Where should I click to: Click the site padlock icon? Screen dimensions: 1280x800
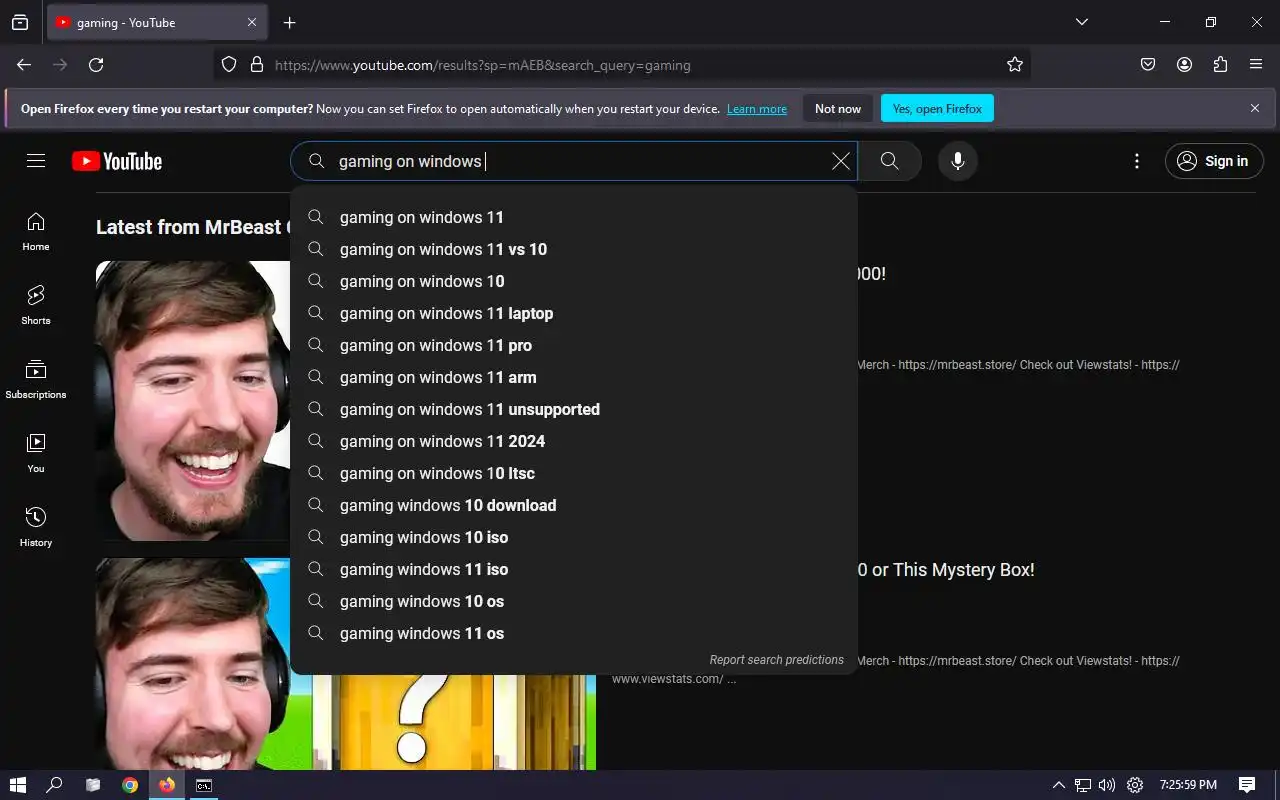pos(257,65)
